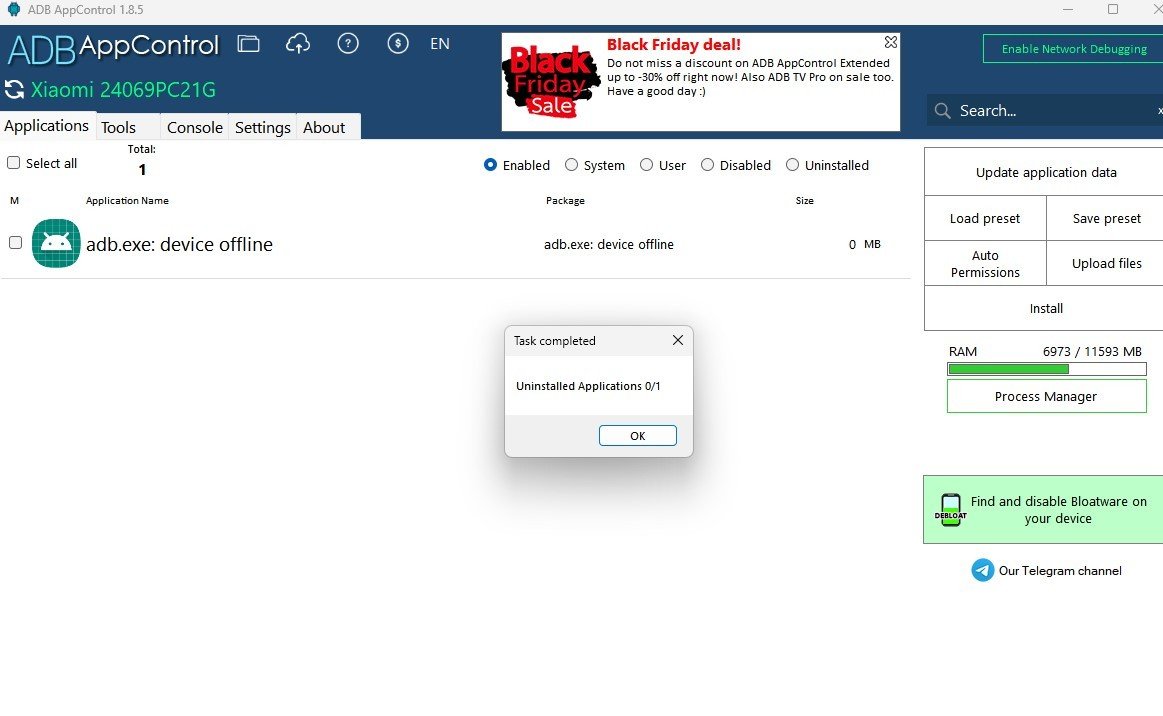
Task: Select the Uninstalled filter radio button
Action: [x=793, y=165]
